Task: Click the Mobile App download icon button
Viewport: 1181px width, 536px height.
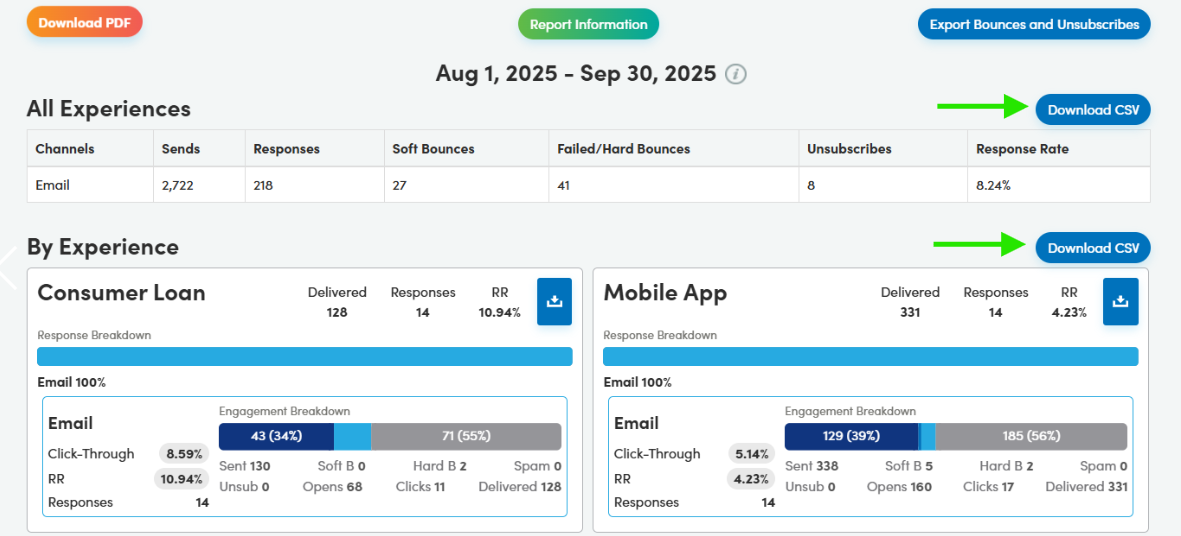Action: coord(1120,301)
